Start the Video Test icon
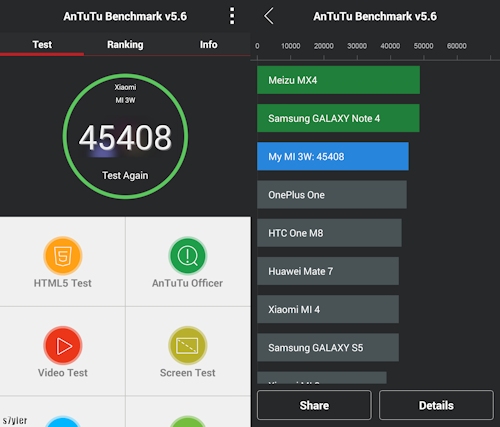The image size is (500, 427). (63, 345)
